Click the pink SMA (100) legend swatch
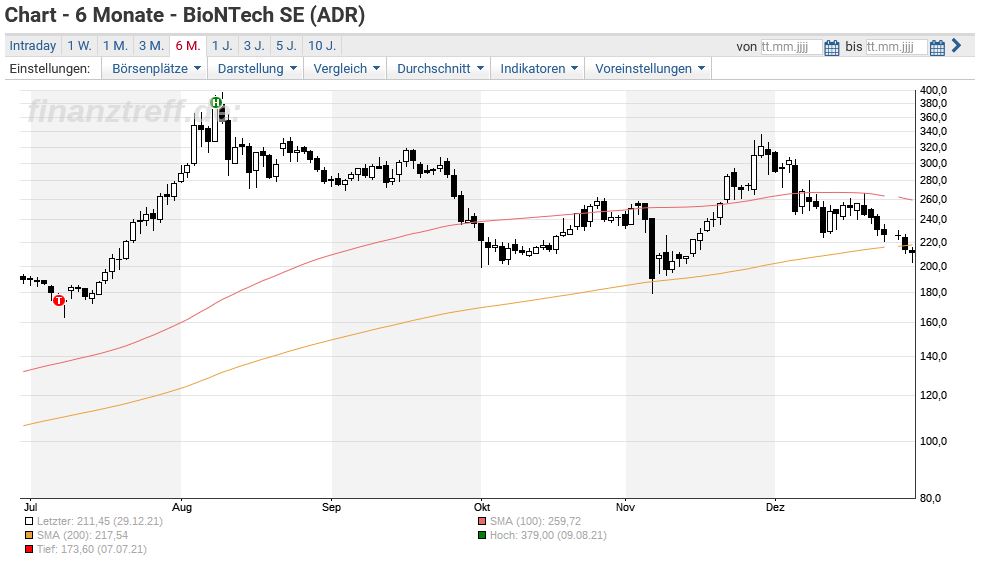Screen dimensions: 982x563 click(x=482, y=521)
